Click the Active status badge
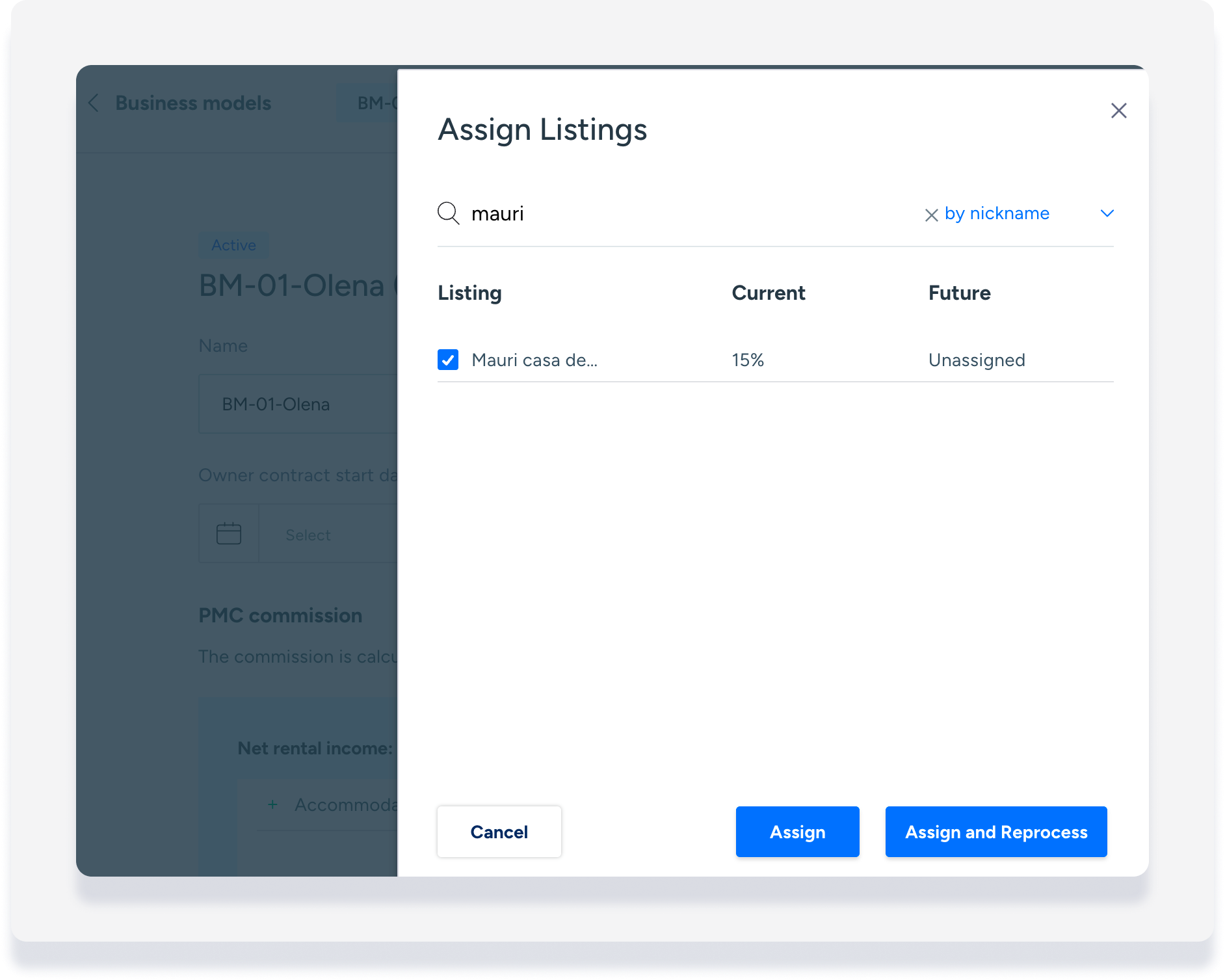 point(233,245)
